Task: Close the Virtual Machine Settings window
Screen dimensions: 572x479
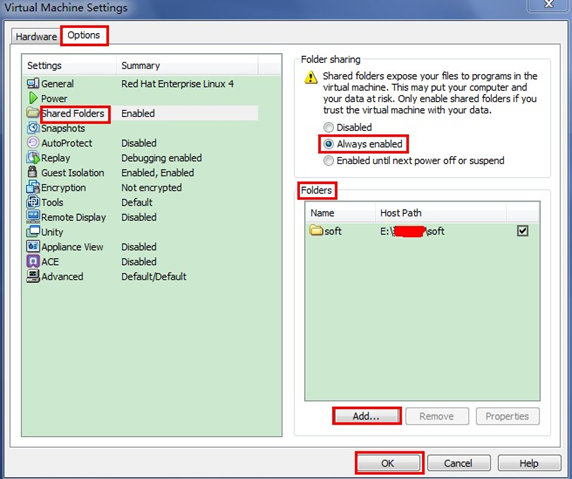Action: (549, 4)
